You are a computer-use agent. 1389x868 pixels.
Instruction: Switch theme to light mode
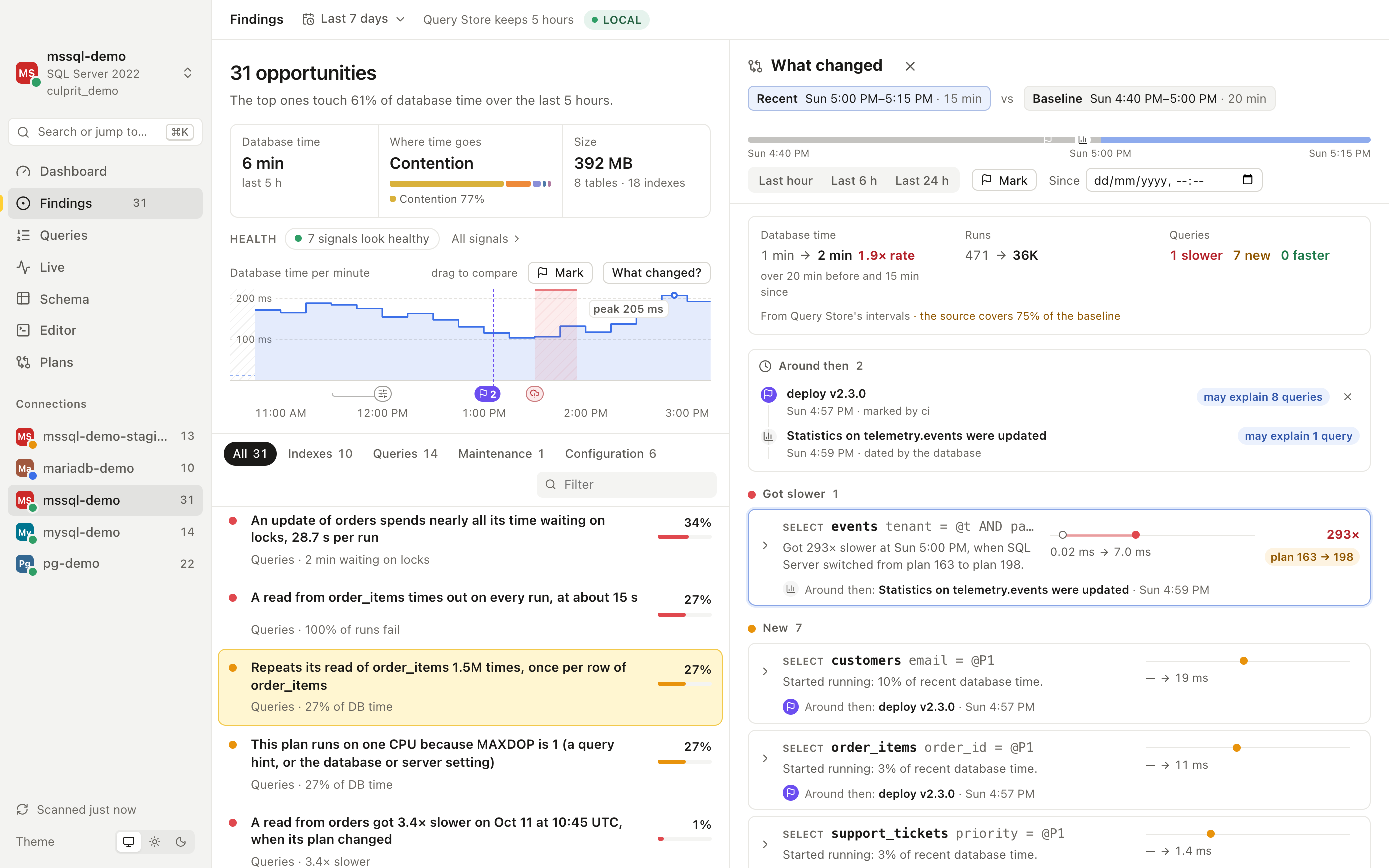click(155, 841)
